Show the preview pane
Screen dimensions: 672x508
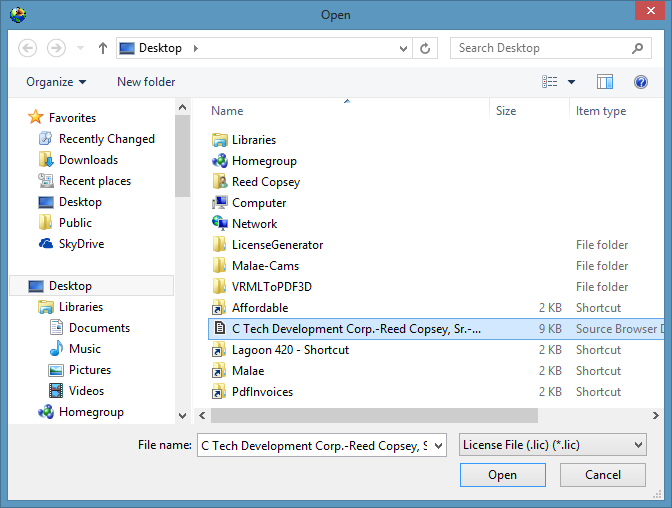pos(605,81)
